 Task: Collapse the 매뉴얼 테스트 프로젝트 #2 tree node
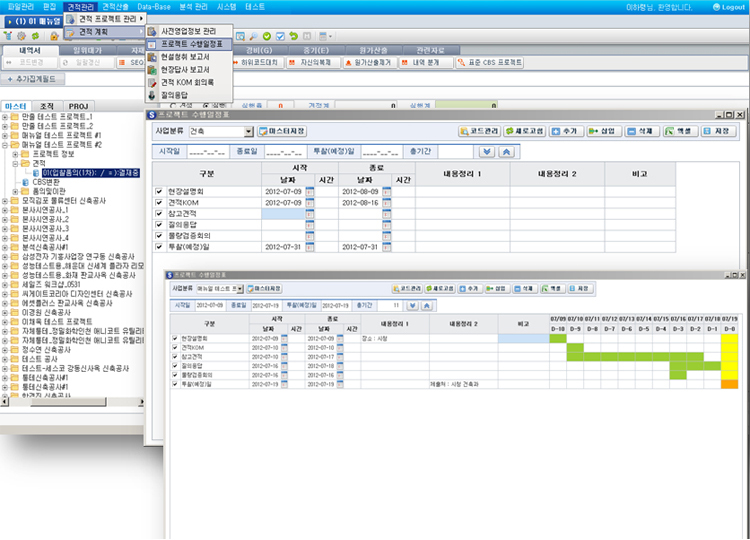[x=6, y=145]
